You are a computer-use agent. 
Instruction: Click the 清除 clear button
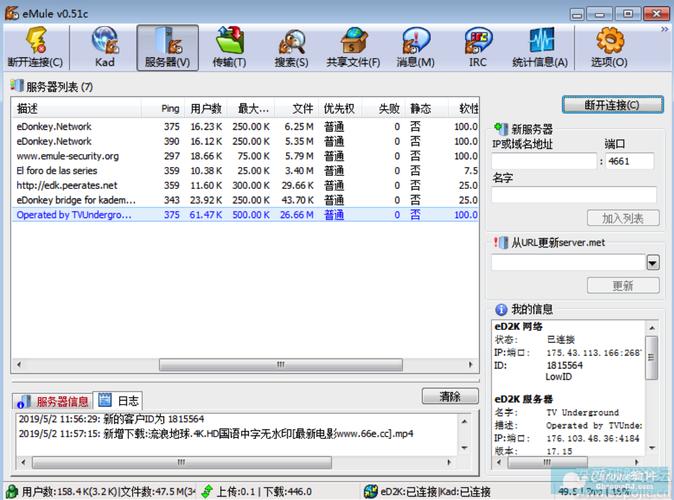(450, 396)
